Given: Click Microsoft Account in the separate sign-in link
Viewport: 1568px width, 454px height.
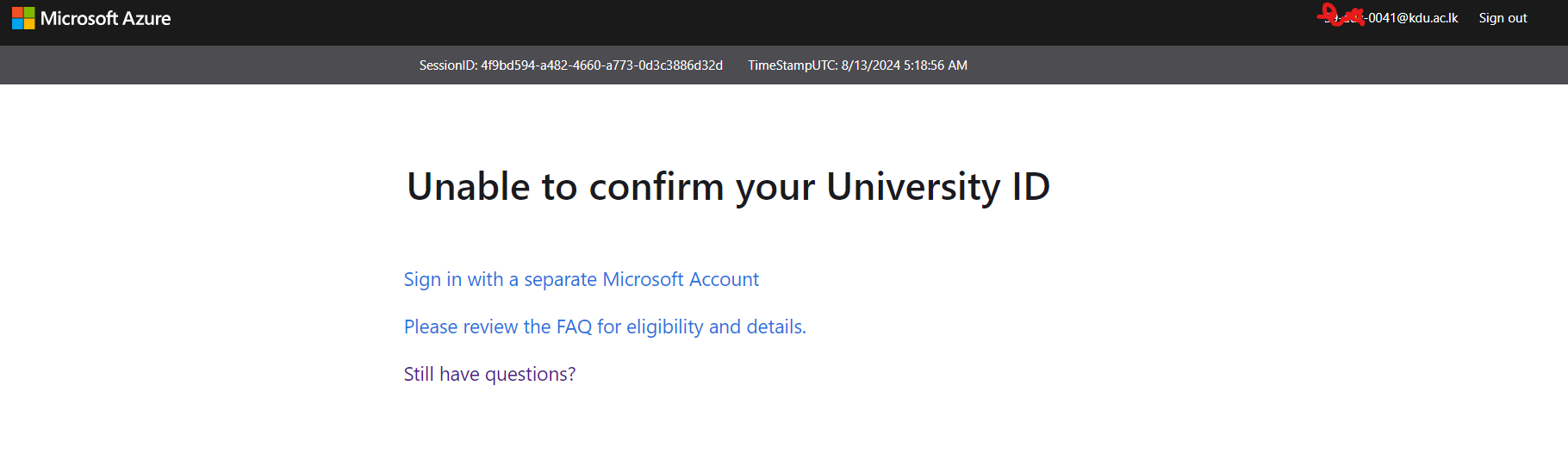Looking at the screenshot, I should pyautogui.click(x=681, y=280).
